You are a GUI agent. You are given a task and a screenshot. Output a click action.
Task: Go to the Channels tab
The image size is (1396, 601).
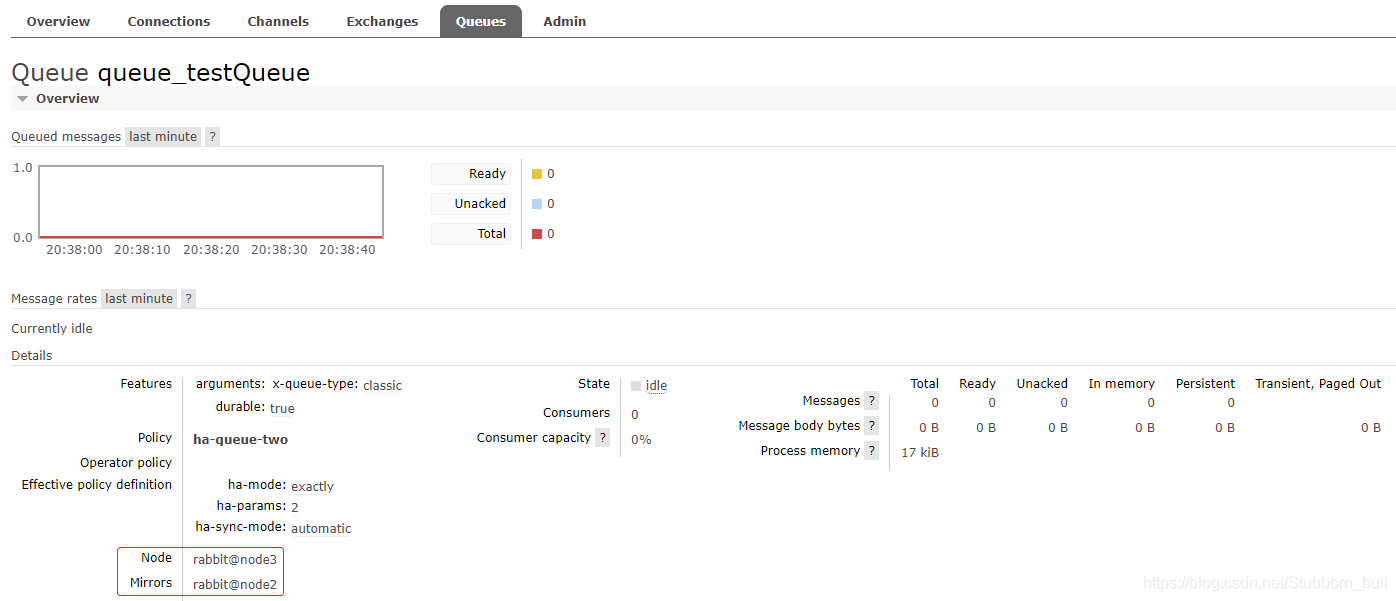coord(278,21)
